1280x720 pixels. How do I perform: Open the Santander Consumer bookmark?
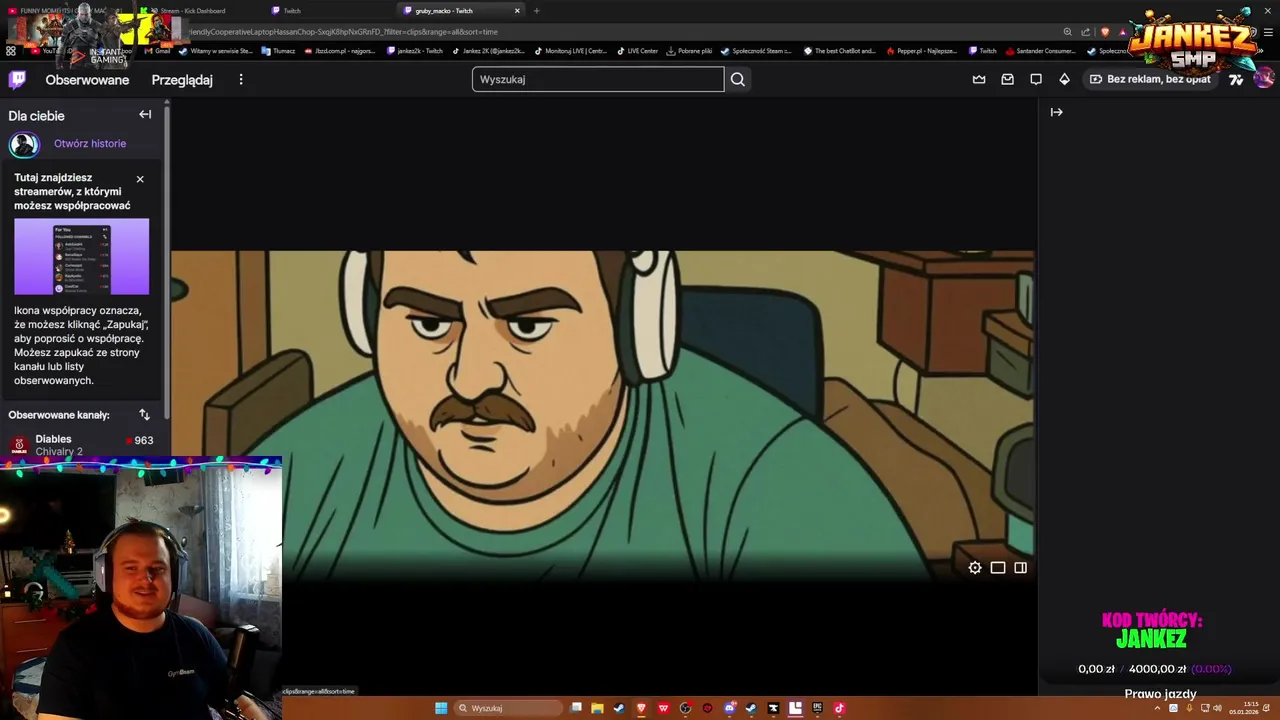[x=1041, y=51]
